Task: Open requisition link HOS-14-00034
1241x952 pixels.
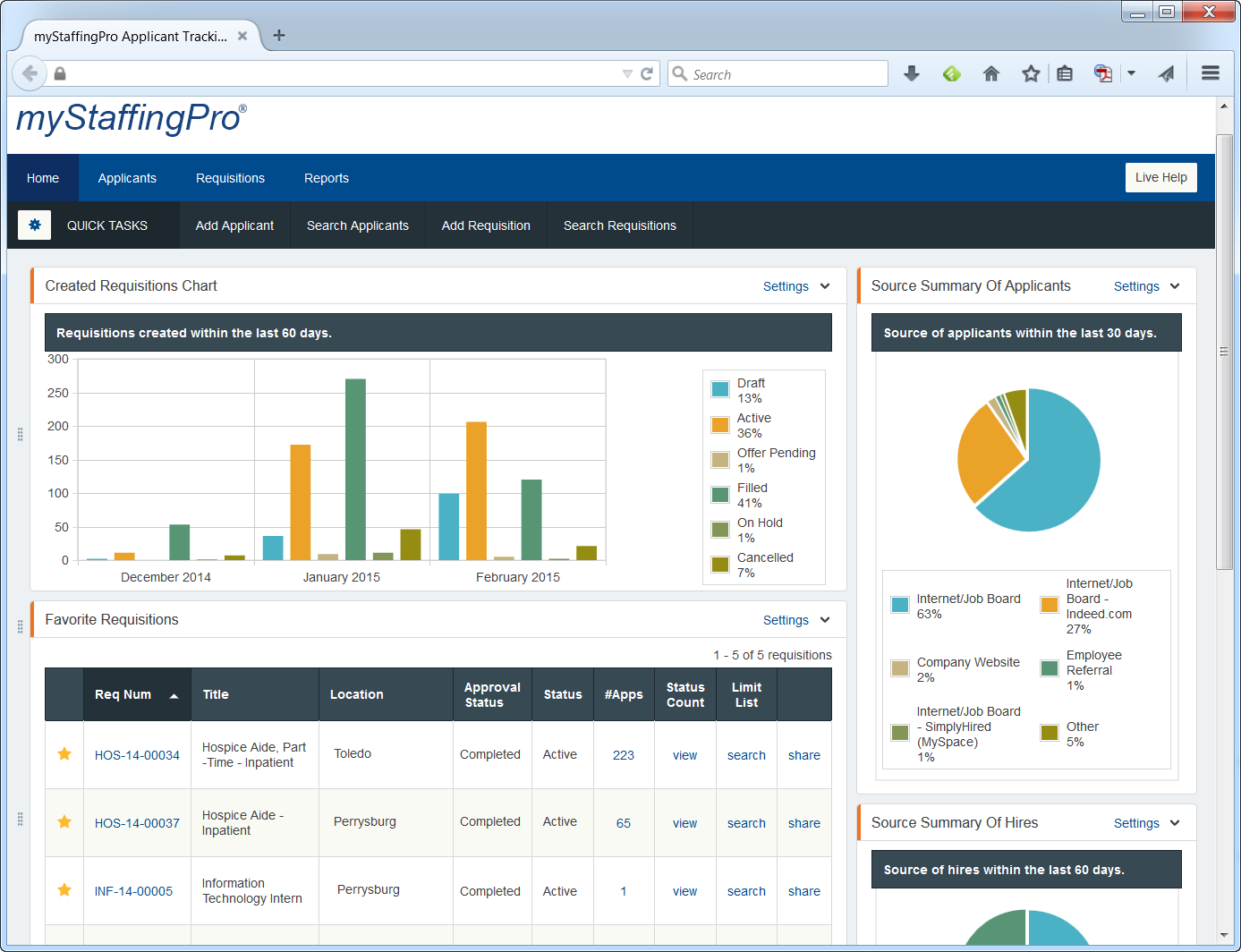Action: pyautogui.click(x=137, y=755)
